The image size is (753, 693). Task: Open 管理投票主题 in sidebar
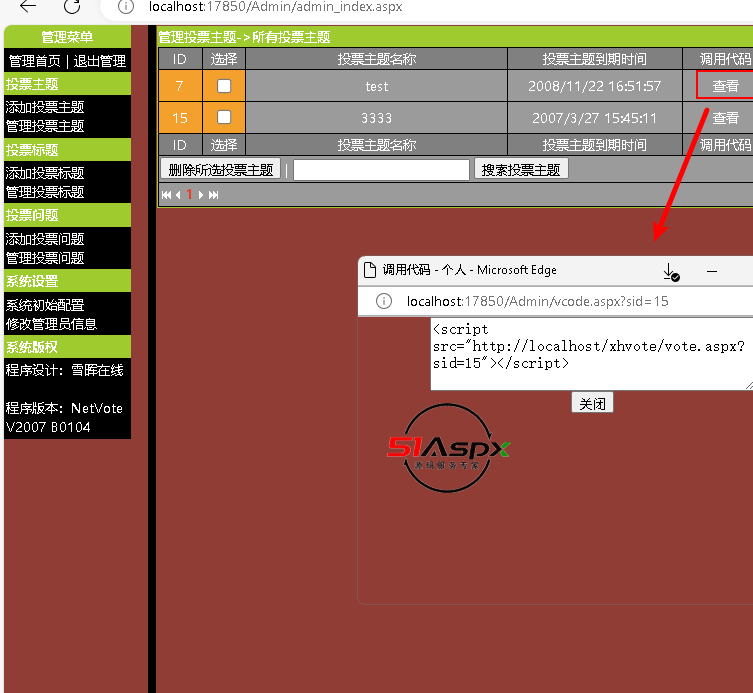coord(45,126)
